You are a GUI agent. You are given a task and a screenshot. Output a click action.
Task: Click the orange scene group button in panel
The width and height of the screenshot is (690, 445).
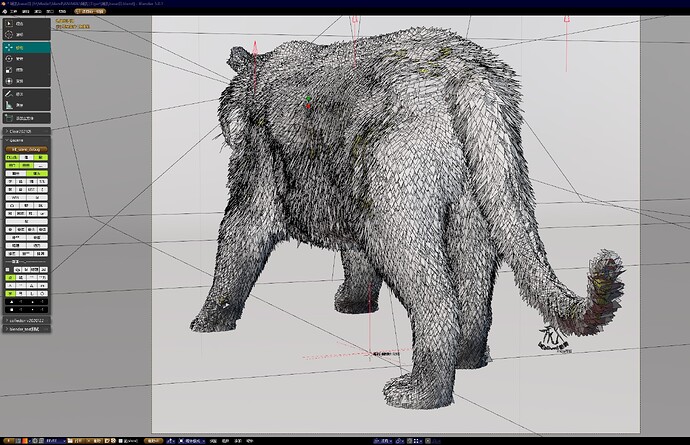pos(26,149)
